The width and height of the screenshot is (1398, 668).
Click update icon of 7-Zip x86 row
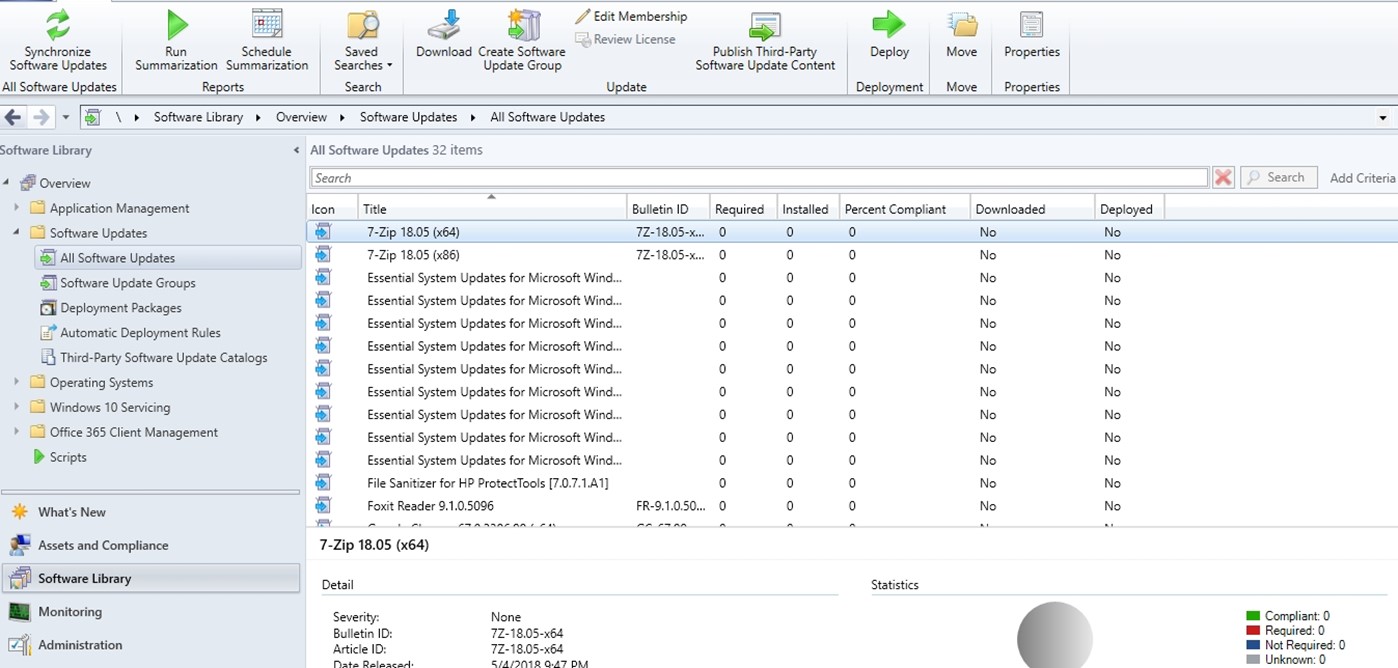pos(322,255)
